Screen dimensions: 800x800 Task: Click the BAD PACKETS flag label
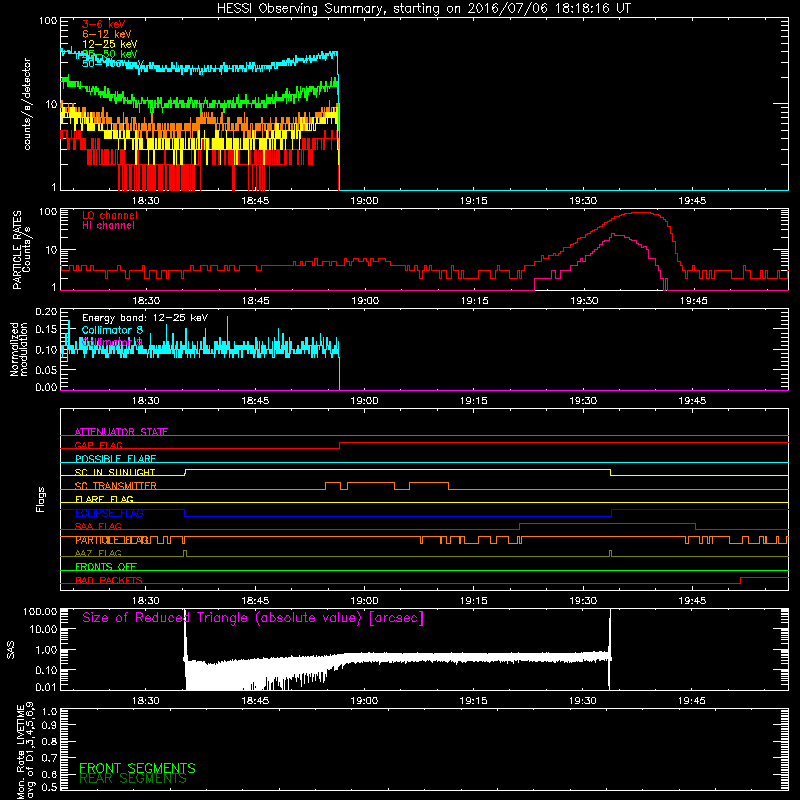point(109,580)
